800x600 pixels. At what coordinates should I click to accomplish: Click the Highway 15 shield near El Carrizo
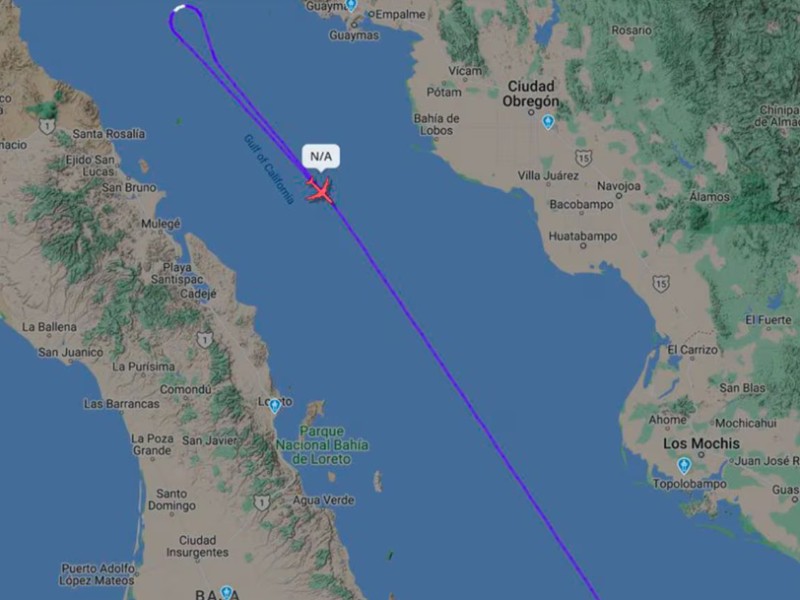pos(661,284)
